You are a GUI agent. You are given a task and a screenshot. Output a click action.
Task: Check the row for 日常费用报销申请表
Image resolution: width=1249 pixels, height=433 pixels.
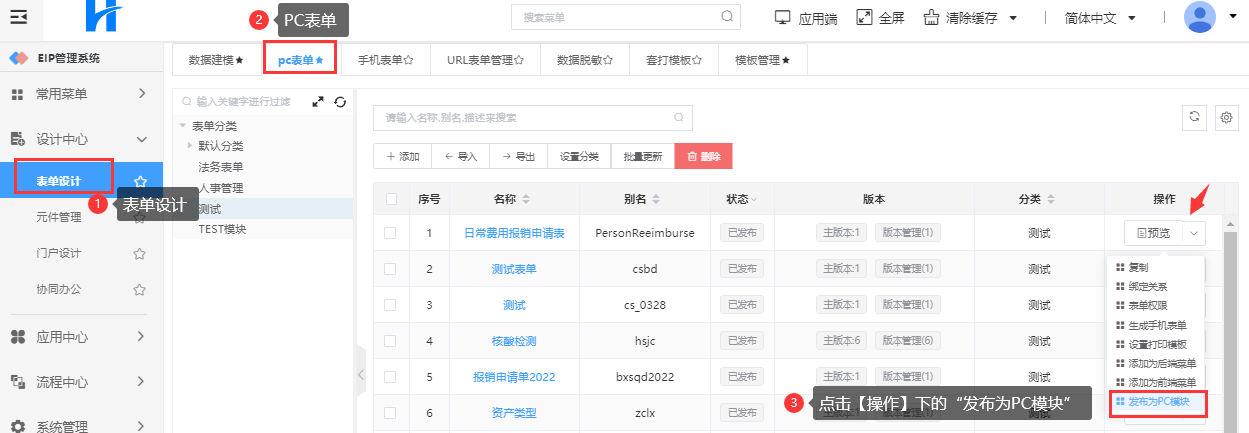click(x=391, y=233)
